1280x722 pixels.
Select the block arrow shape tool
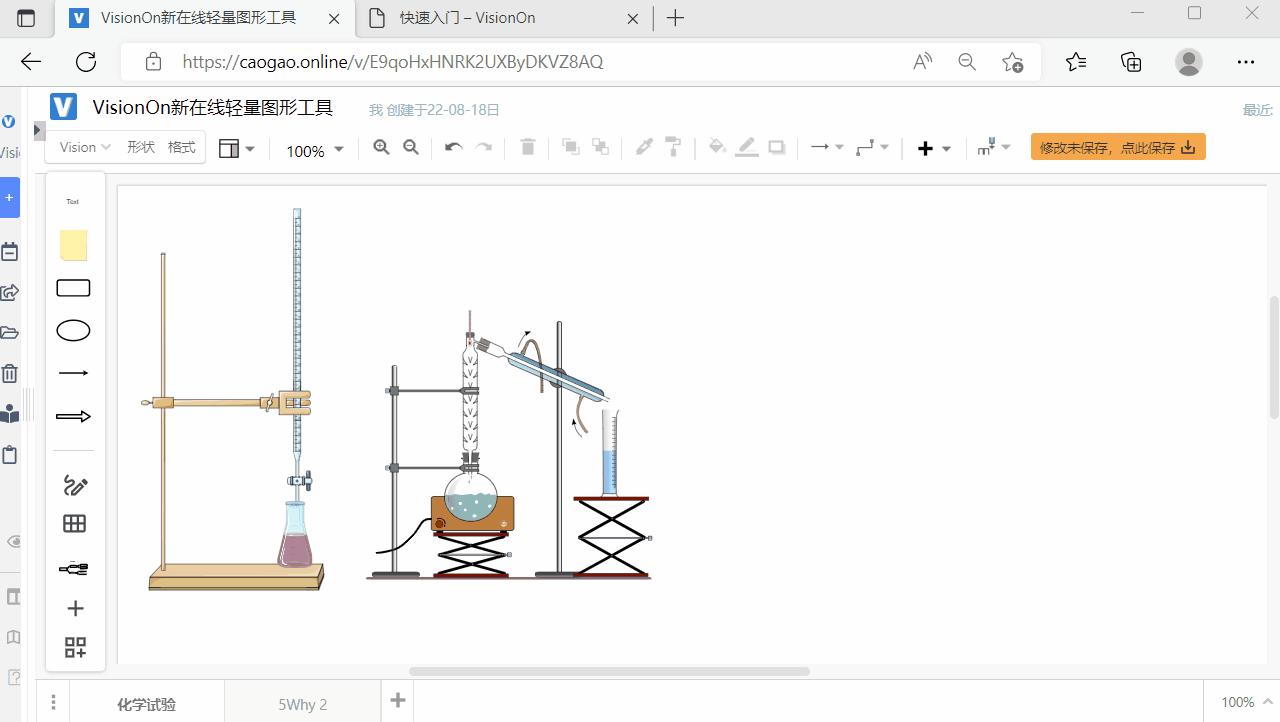[x=73, y=415]
